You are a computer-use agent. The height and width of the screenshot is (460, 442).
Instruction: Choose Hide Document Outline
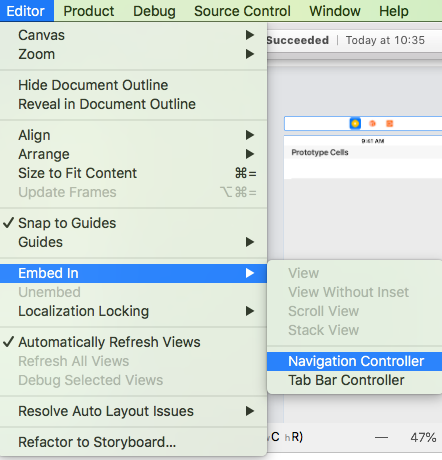pos(133,85)
